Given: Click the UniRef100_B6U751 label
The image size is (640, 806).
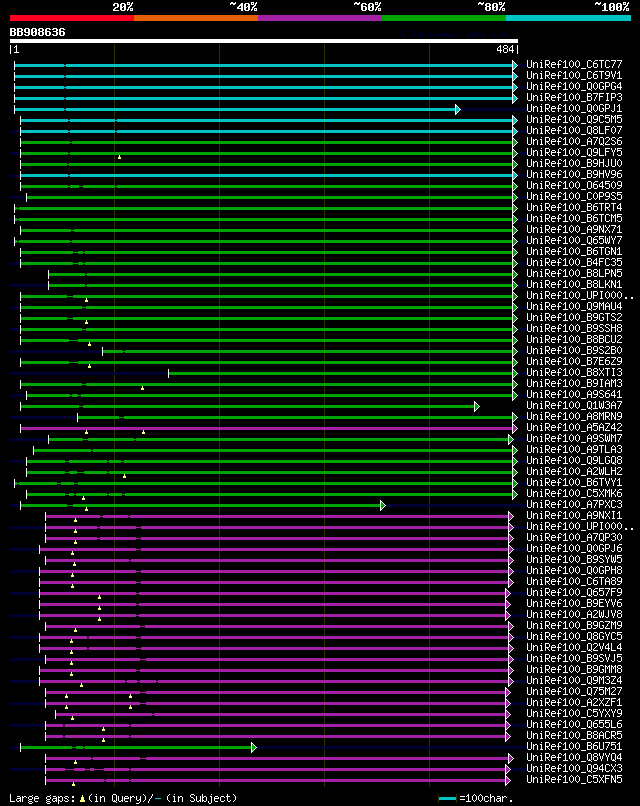Looking at the screenshot, I should click(x=574, y=746).
